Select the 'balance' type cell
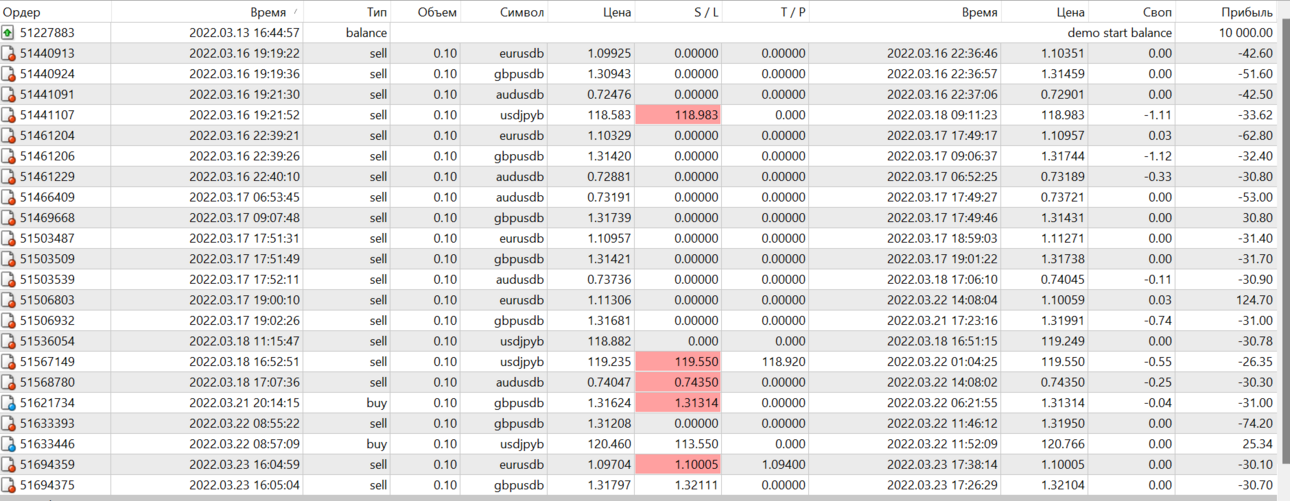The image size is (1290, 501). point(366,33)
